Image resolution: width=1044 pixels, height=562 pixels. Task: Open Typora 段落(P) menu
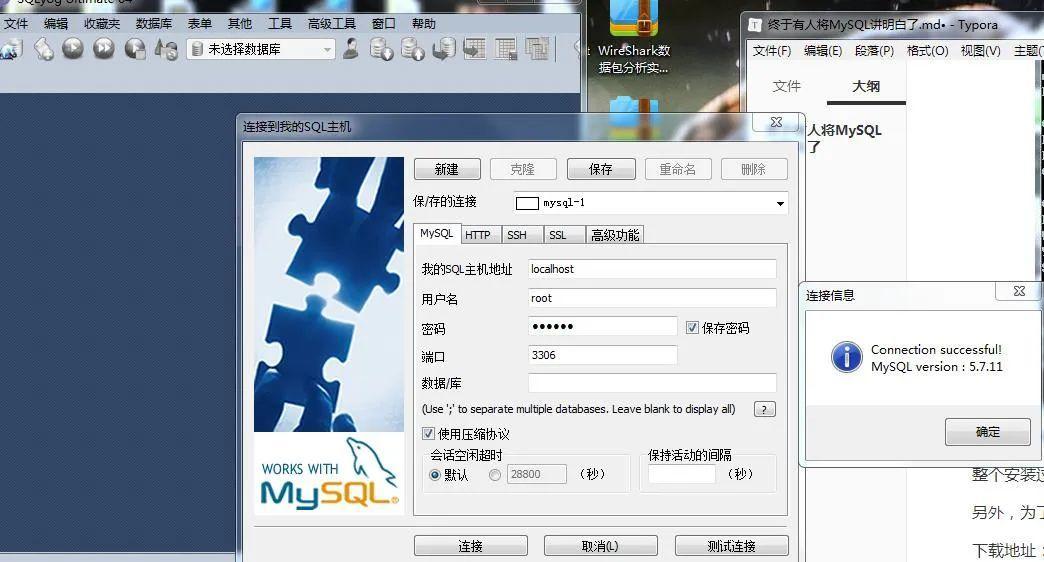pos(874,51)
